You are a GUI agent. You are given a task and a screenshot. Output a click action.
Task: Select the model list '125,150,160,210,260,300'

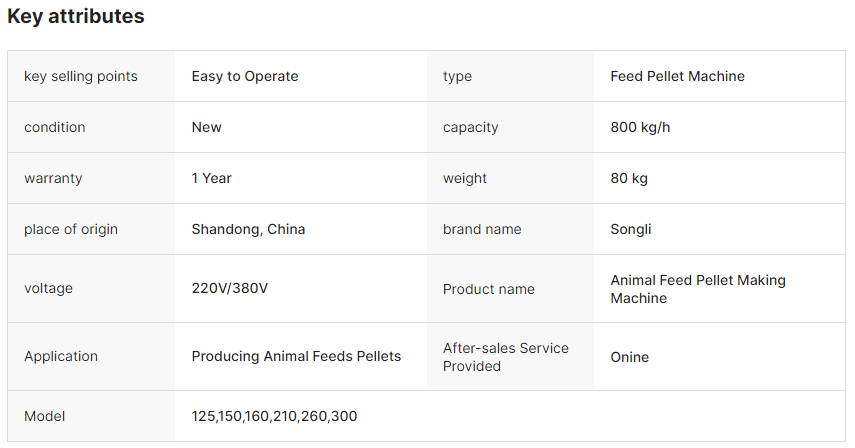tap(274, 416)
